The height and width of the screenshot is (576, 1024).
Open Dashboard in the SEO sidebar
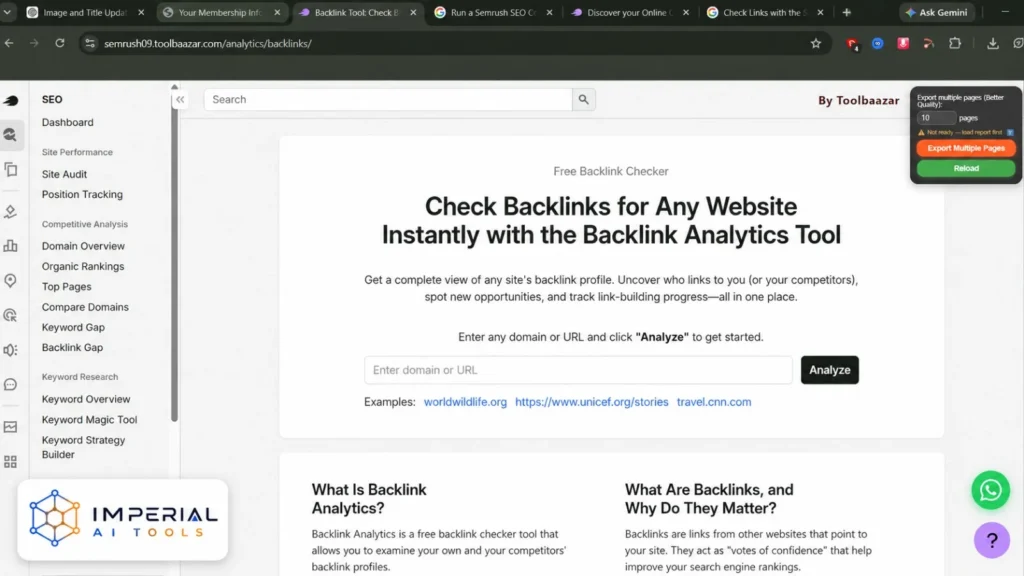pyautogui.click(x=67, y=122)
